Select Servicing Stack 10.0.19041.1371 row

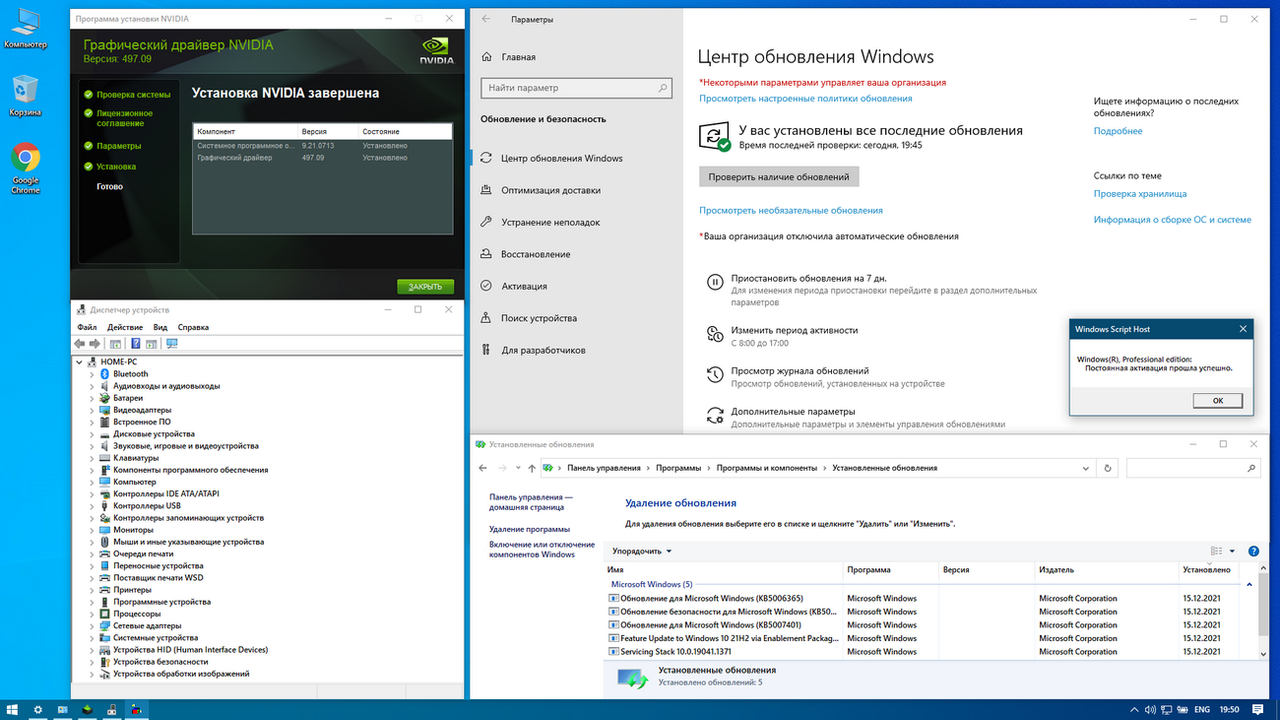[921, 651]
